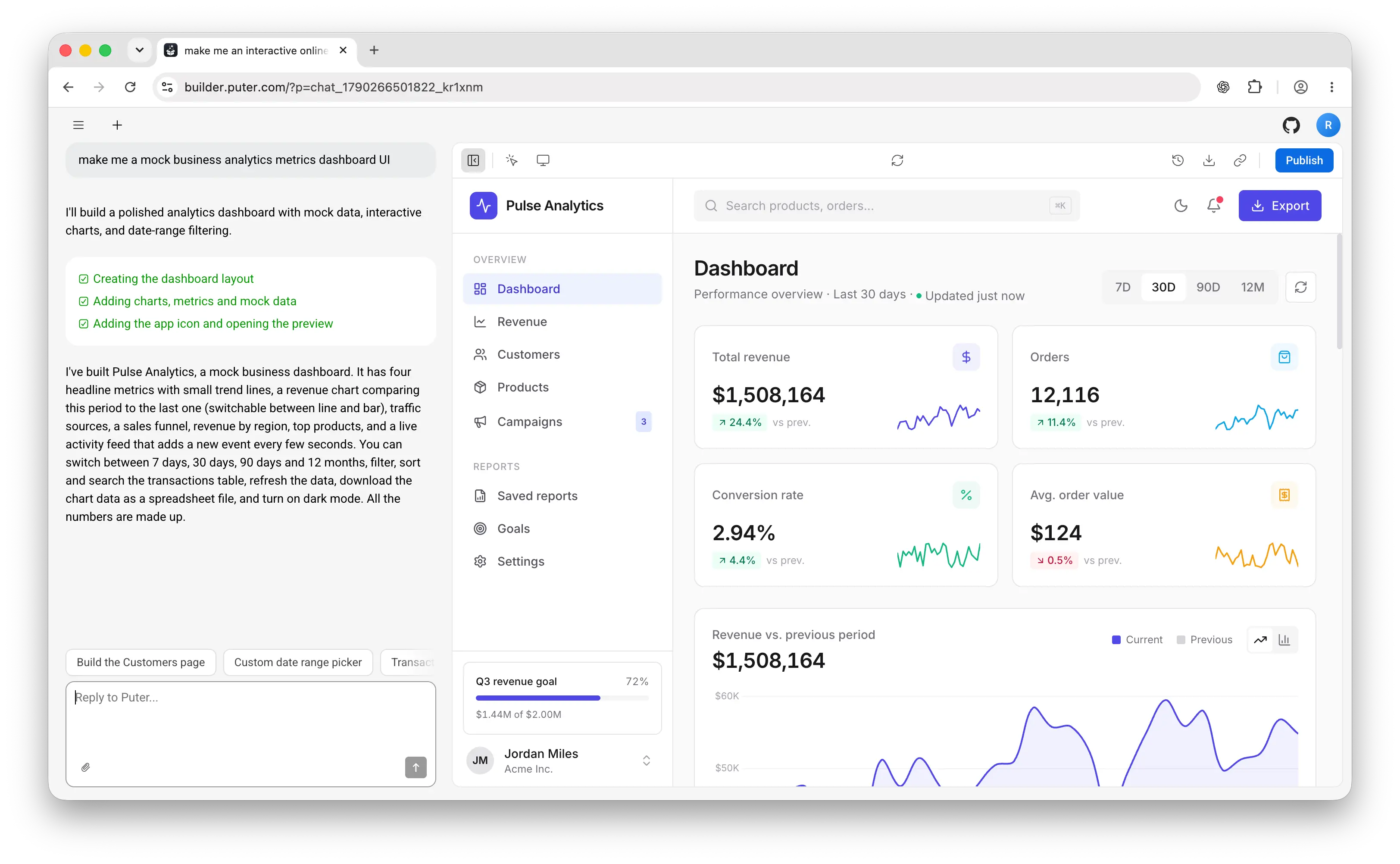
Task: Open the hamburger menu in chat header
Action: pos(78,125)
